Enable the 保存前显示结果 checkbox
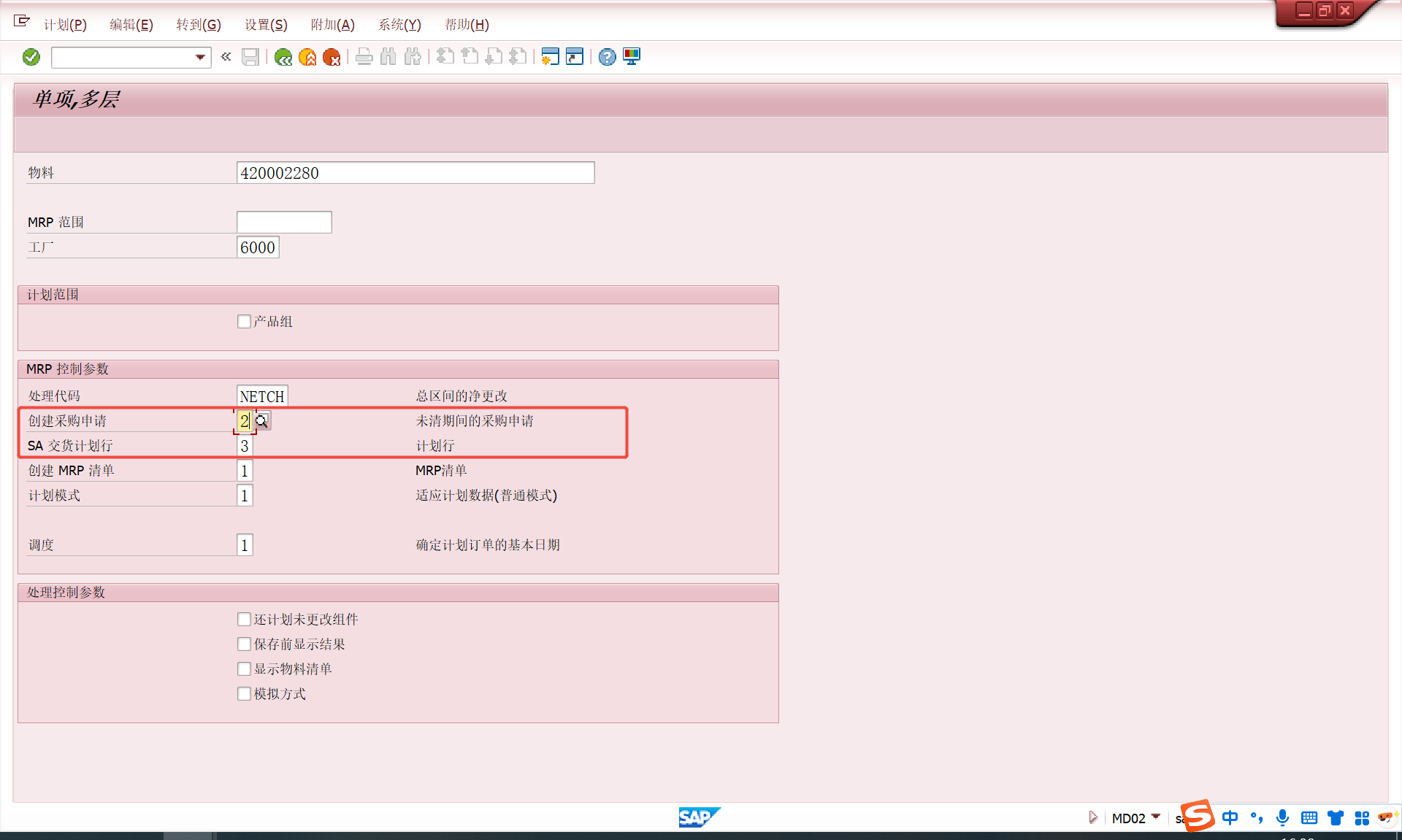 pos(244,644)
